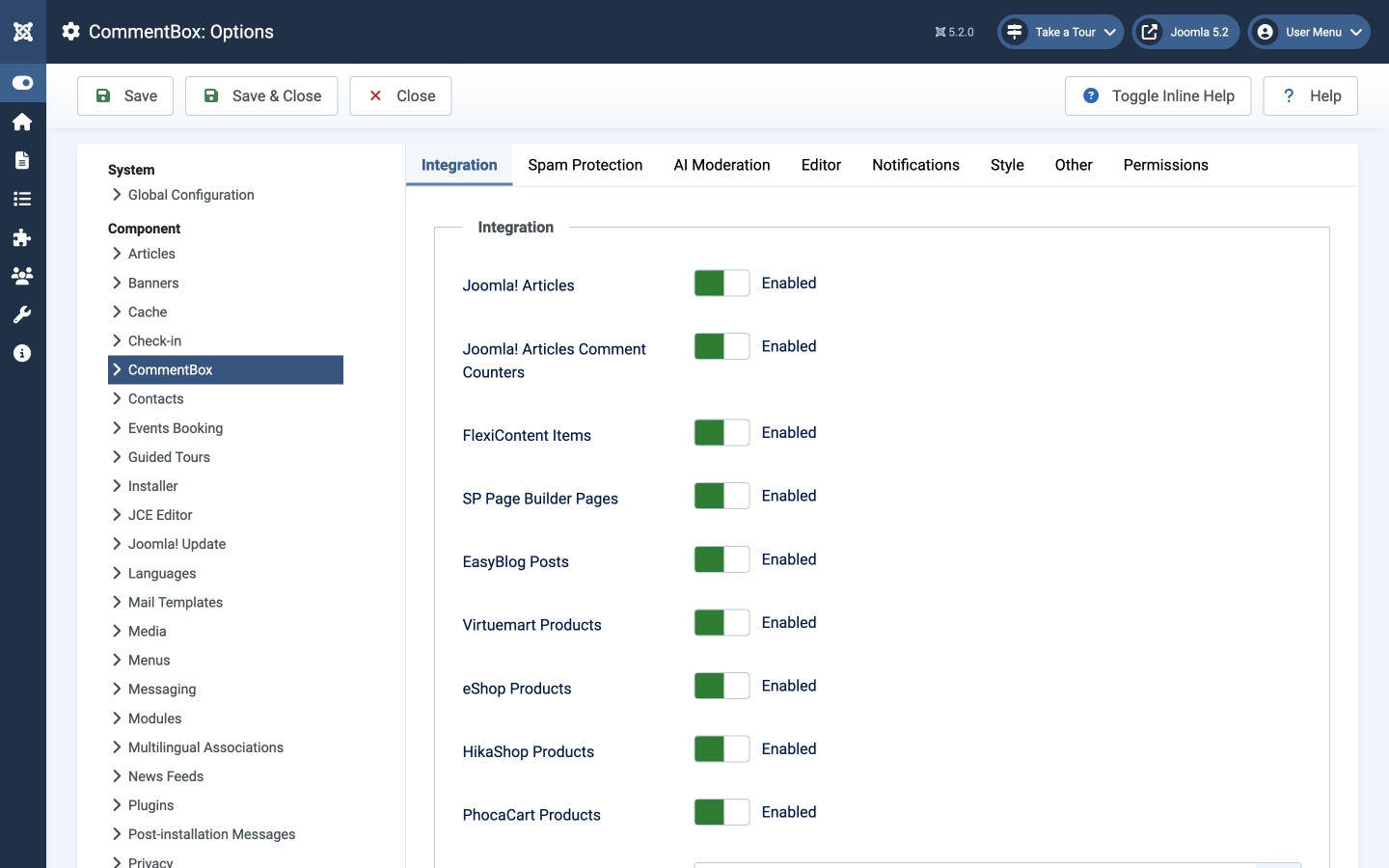Open the Joomla! Update options entry
This screenshot has height=868, width=1389.
tap(226, 544)
